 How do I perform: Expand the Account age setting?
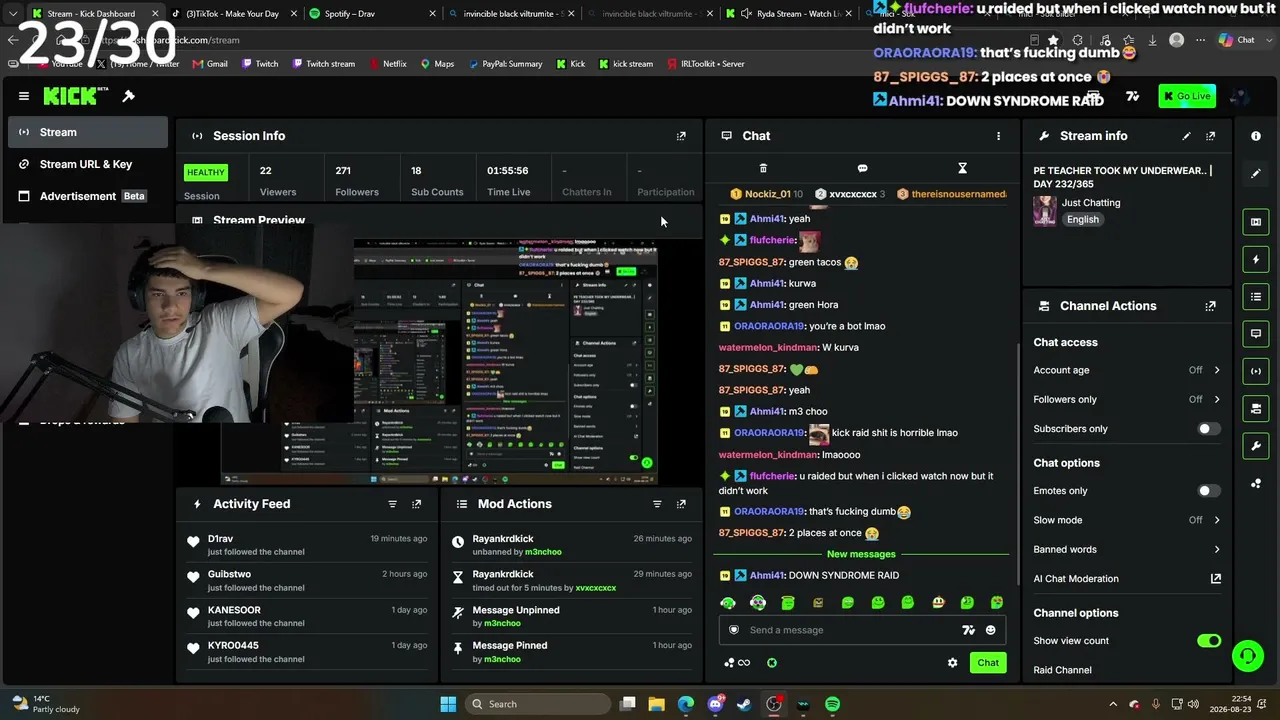pos(1127,370)
